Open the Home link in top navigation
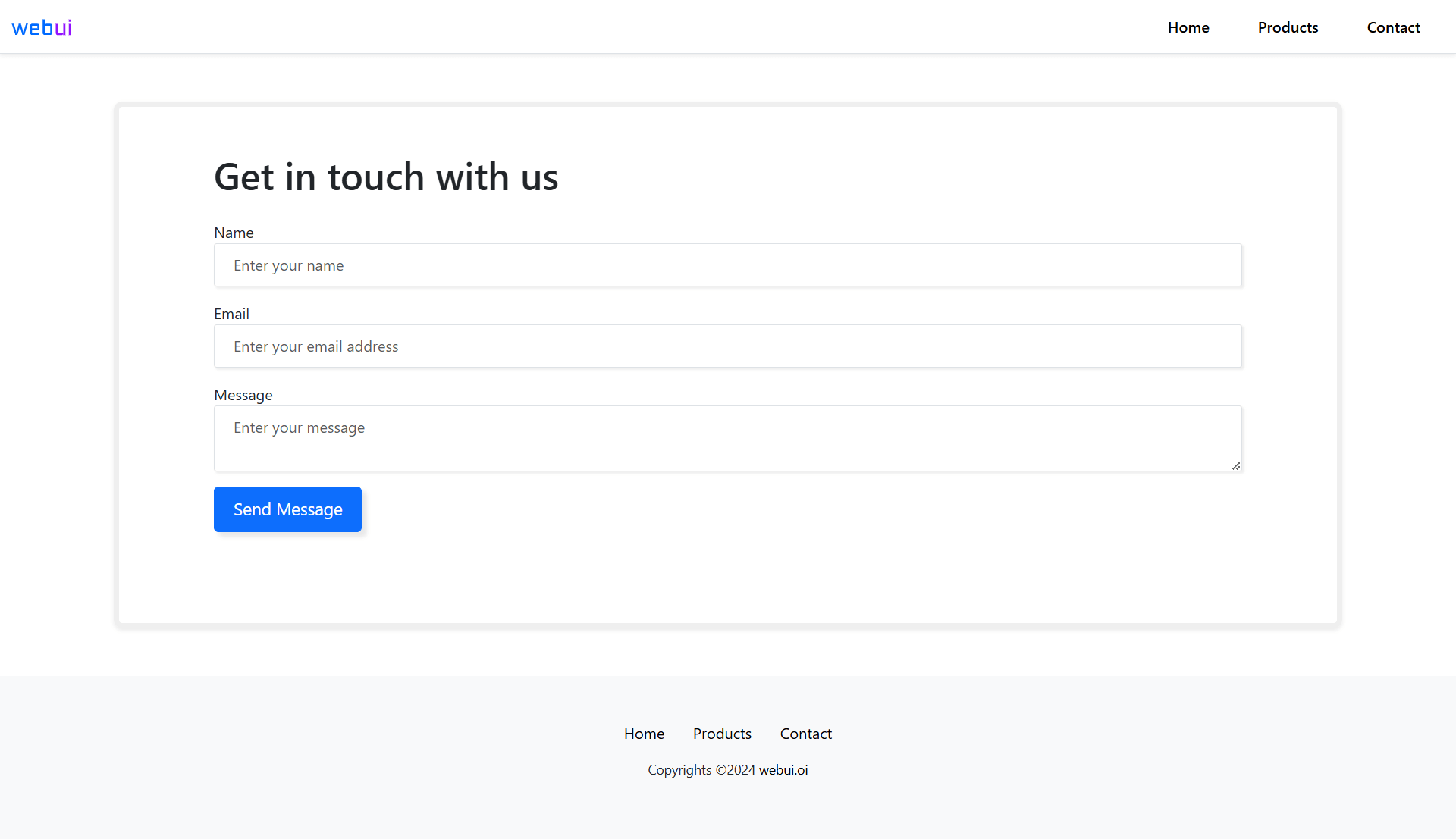Viewport: 1456px width, 839px height. tap(1188, 27)
